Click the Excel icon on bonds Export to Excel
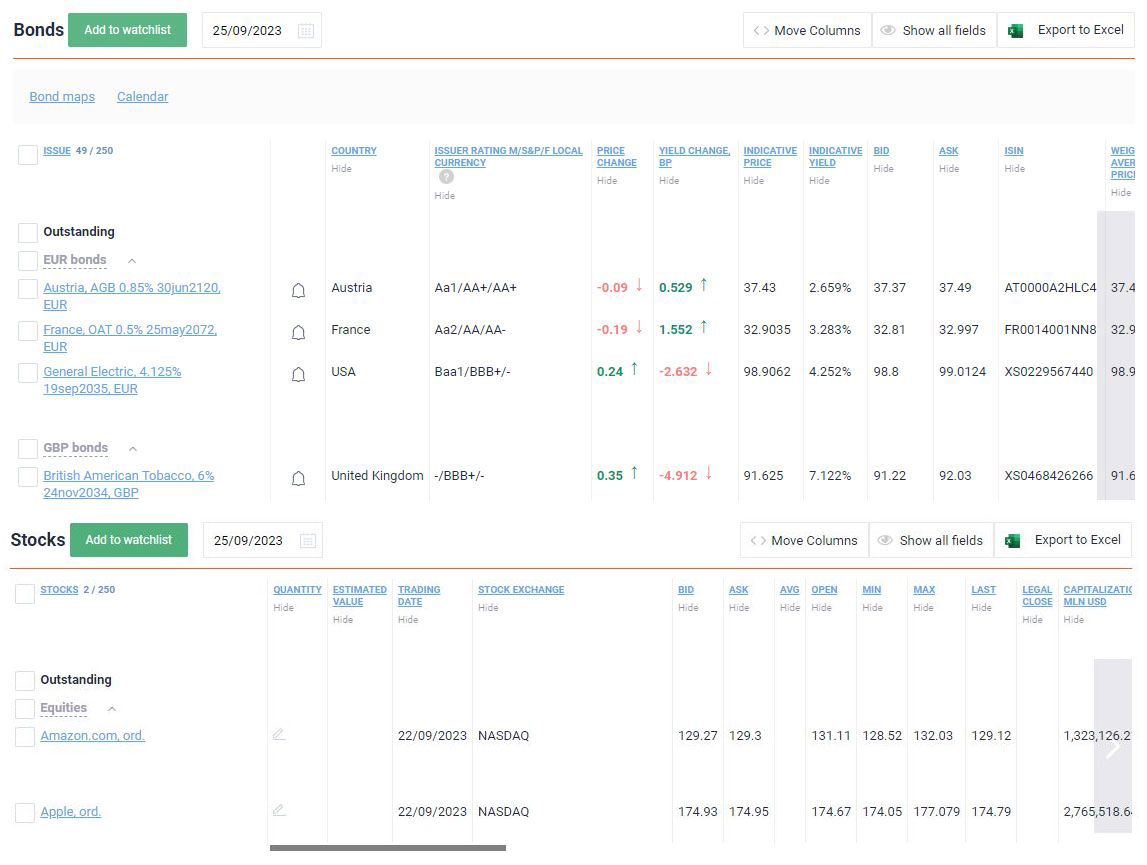The image size is (1147, 865). coord(1015,30)
